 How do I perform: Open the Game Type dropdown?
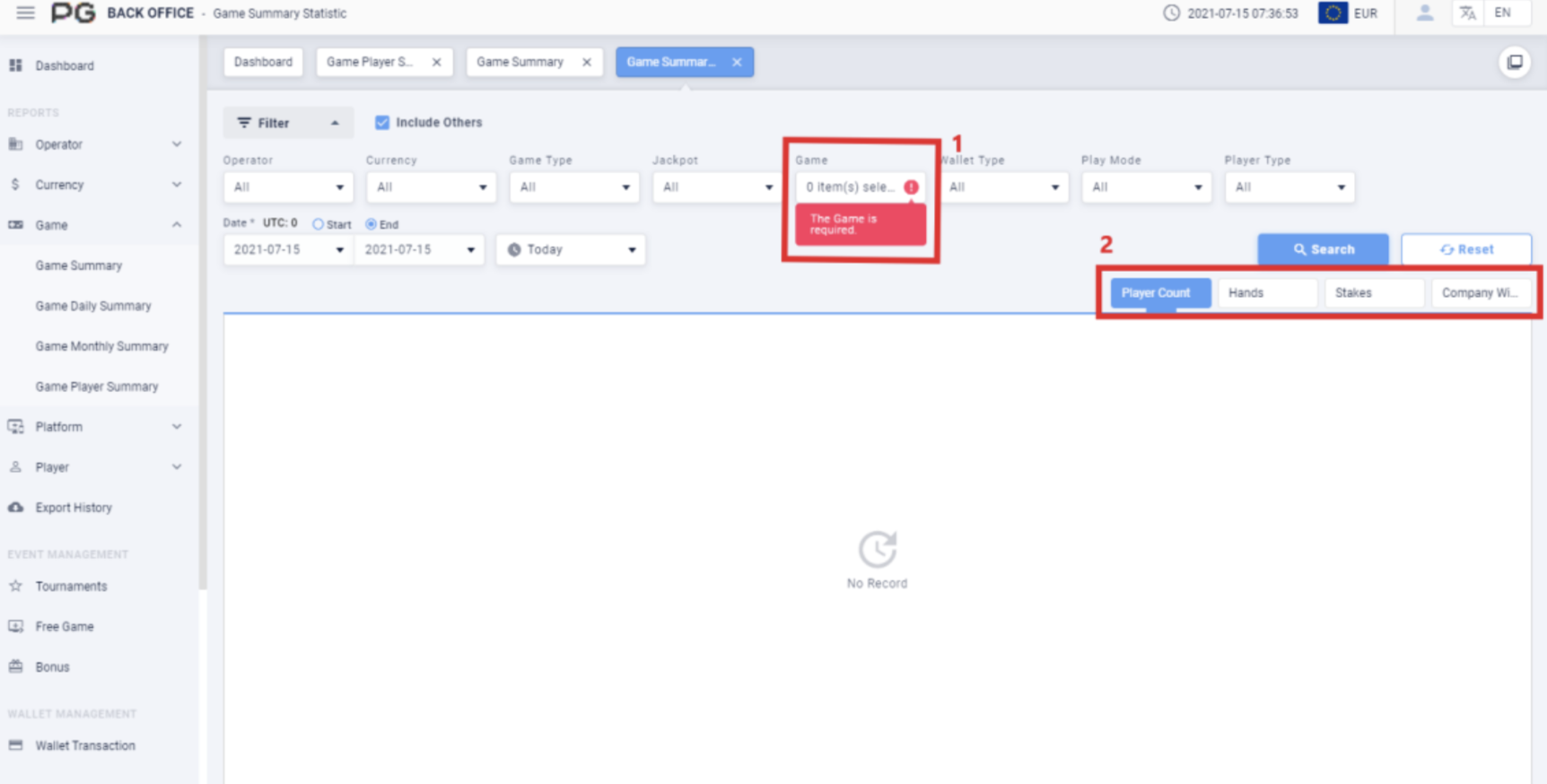click(x=573, y=187)
